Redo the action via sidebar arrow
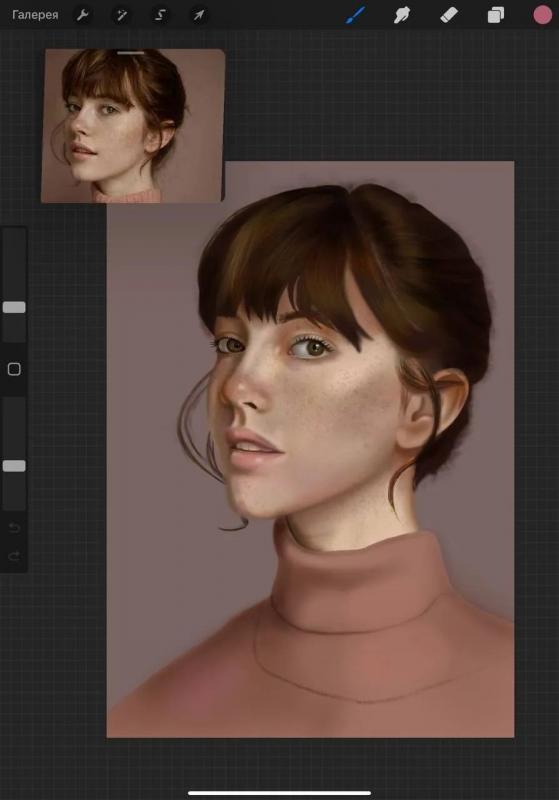The image size is (559, 800). [x=14, y=556]
